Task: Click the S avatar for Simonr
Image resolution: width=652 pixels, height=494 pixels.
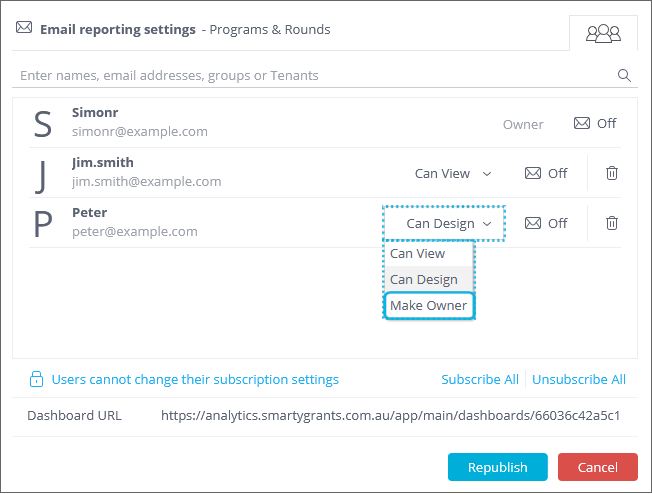Action: click(x=42, y=124)
